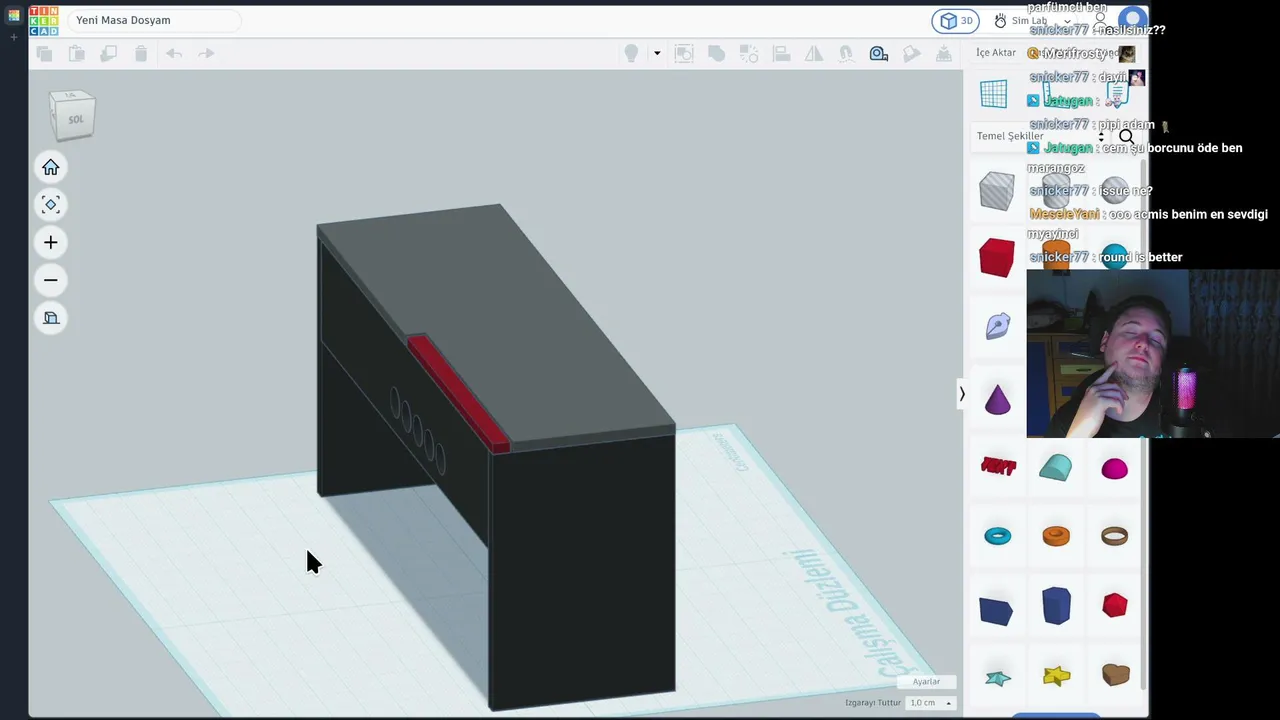Viewport: 1280px width, 720px height.
Task: Click the plus icon in the left sidebar
Action: [x=13, y=37]
